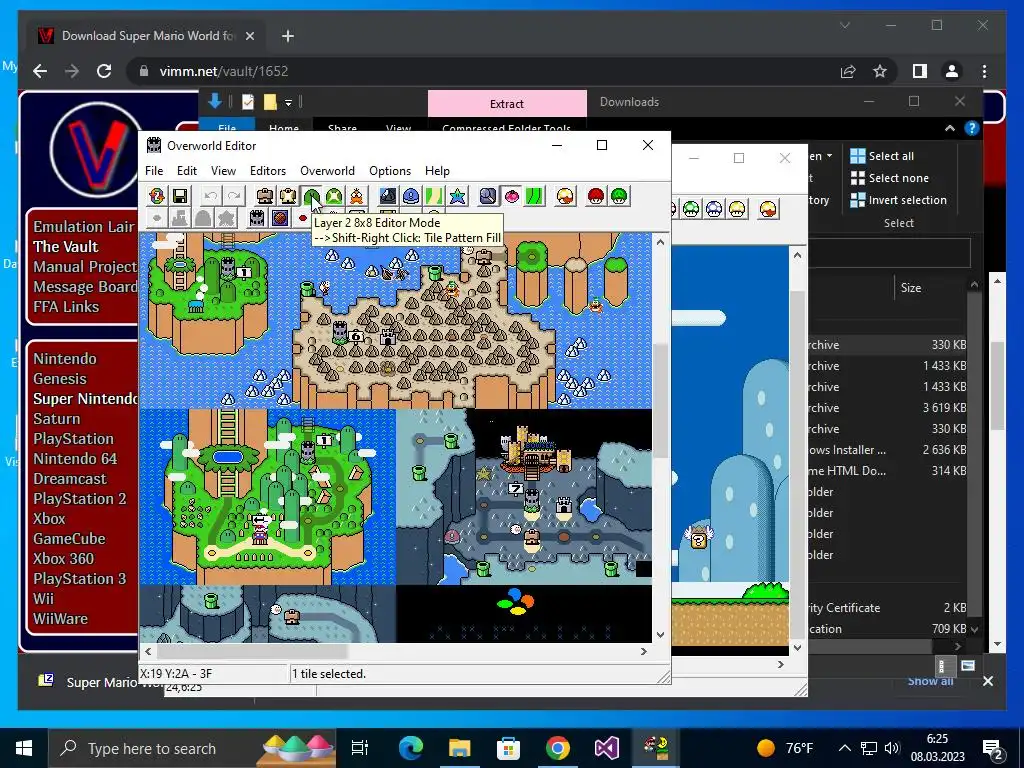Click properties checkmark icon in Explorer quick access
The width and height of the screenshot is (1024, 768).
click(x=248, y=102)
